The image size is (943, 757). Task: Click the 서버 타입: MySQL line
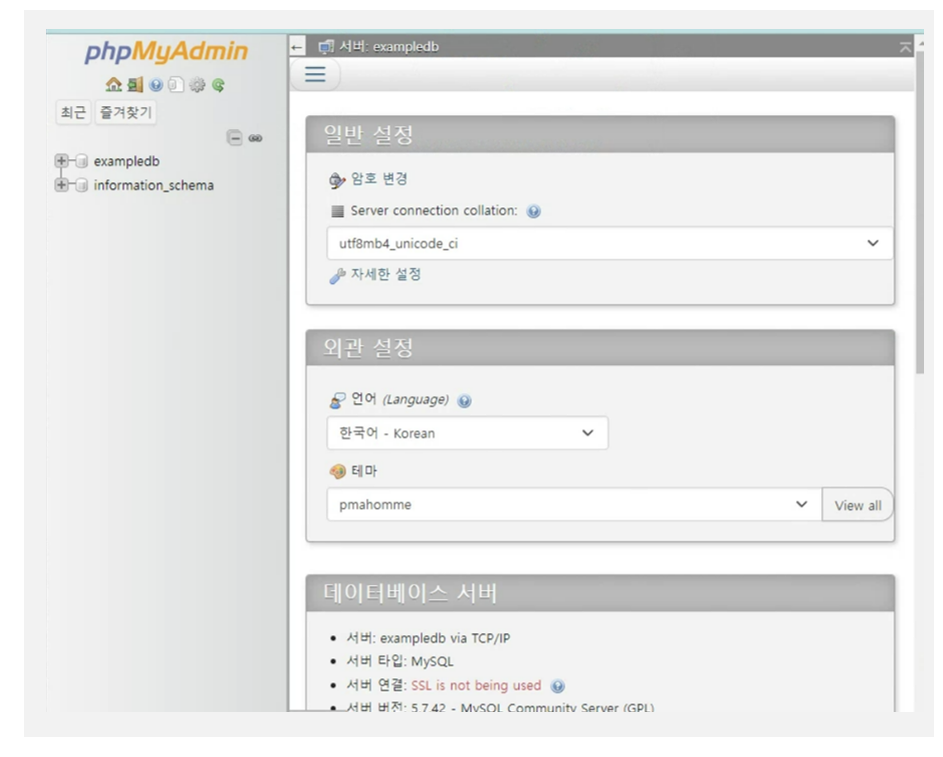(x=400, y=661)
